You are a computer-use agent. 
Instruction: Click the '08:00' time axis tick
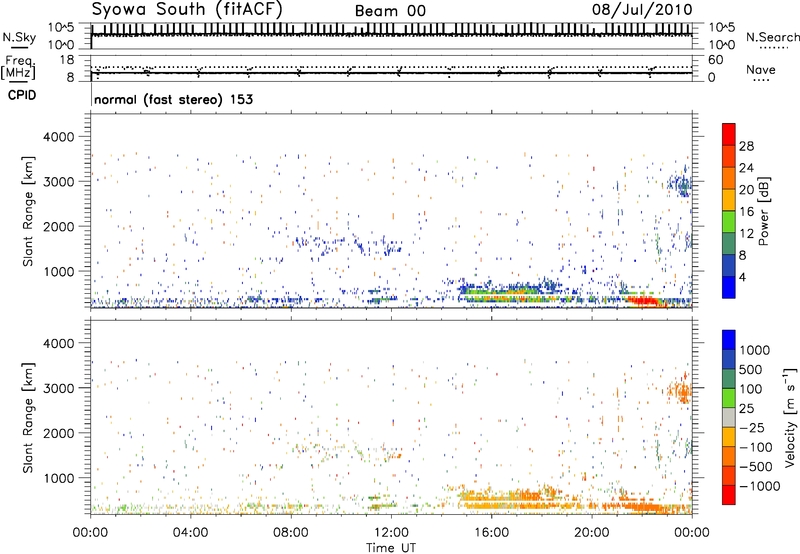pyautogui.click(x=291, y=533)
